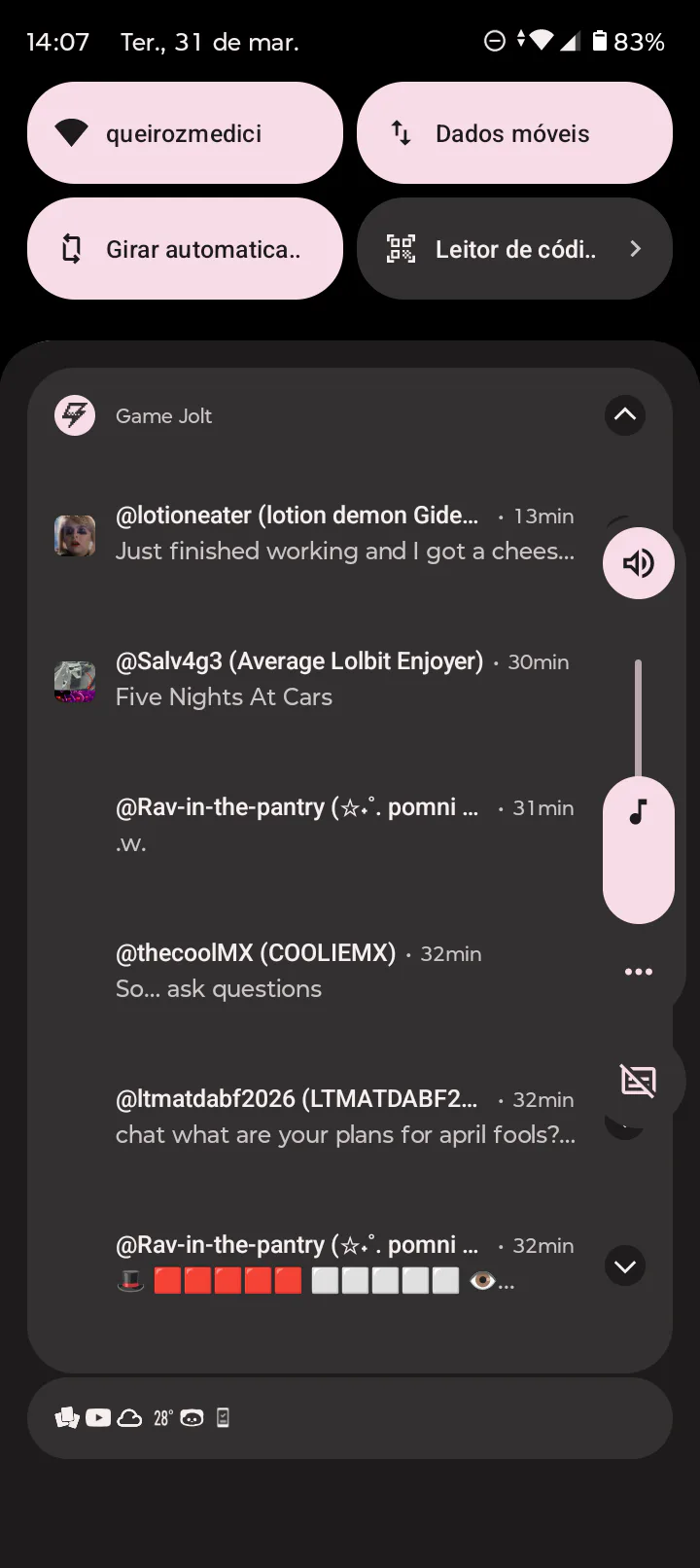Image resolution: width=700 pixels, height=1568 pixels.
Task: Tap the ringer sound mode button
Action: click(x=638, y=563)
